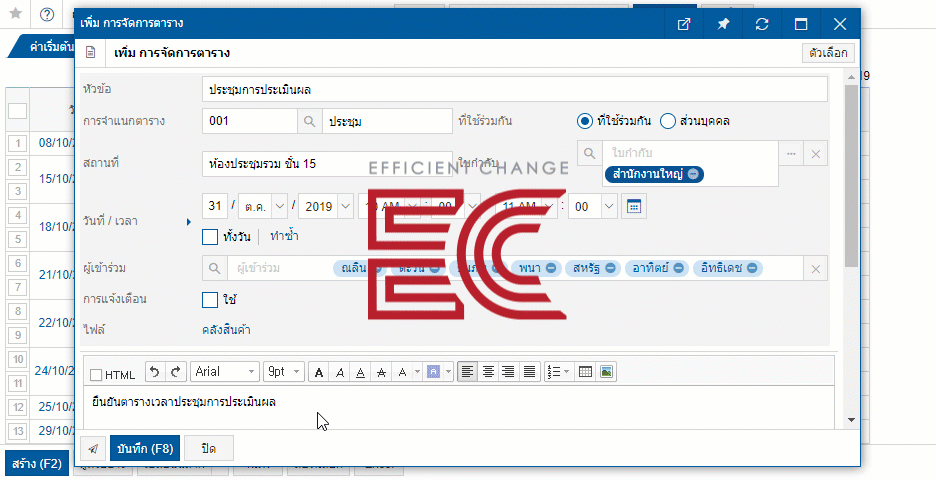This screenshot has width=936, height=480.
Task: Click the send arrow icon beside บันทึก
Action: [94, 448]
